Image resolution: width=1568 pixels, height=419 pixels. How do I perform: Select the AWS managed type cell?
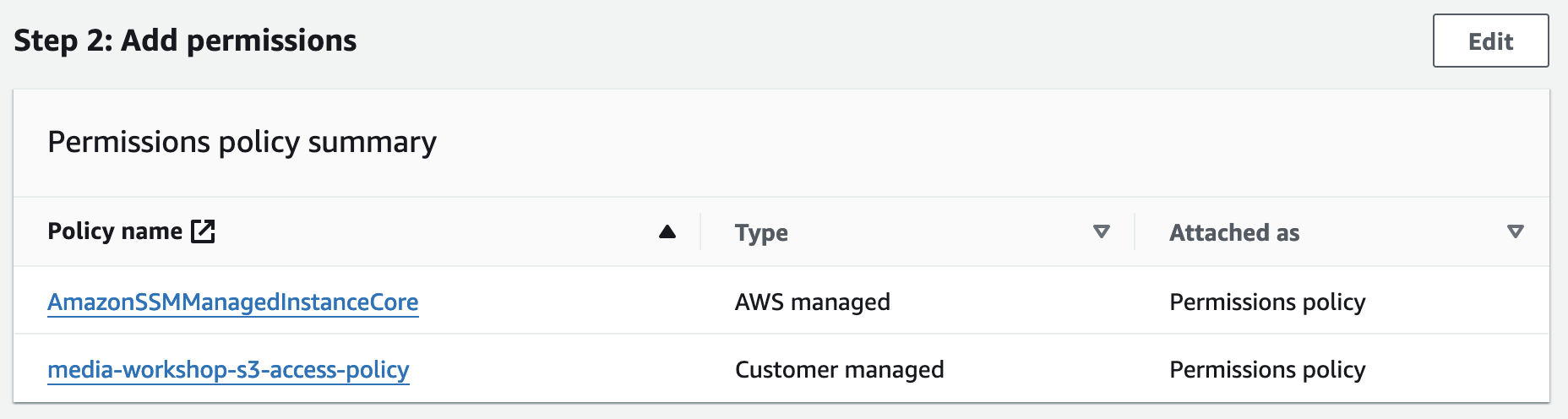click(812, 302)
